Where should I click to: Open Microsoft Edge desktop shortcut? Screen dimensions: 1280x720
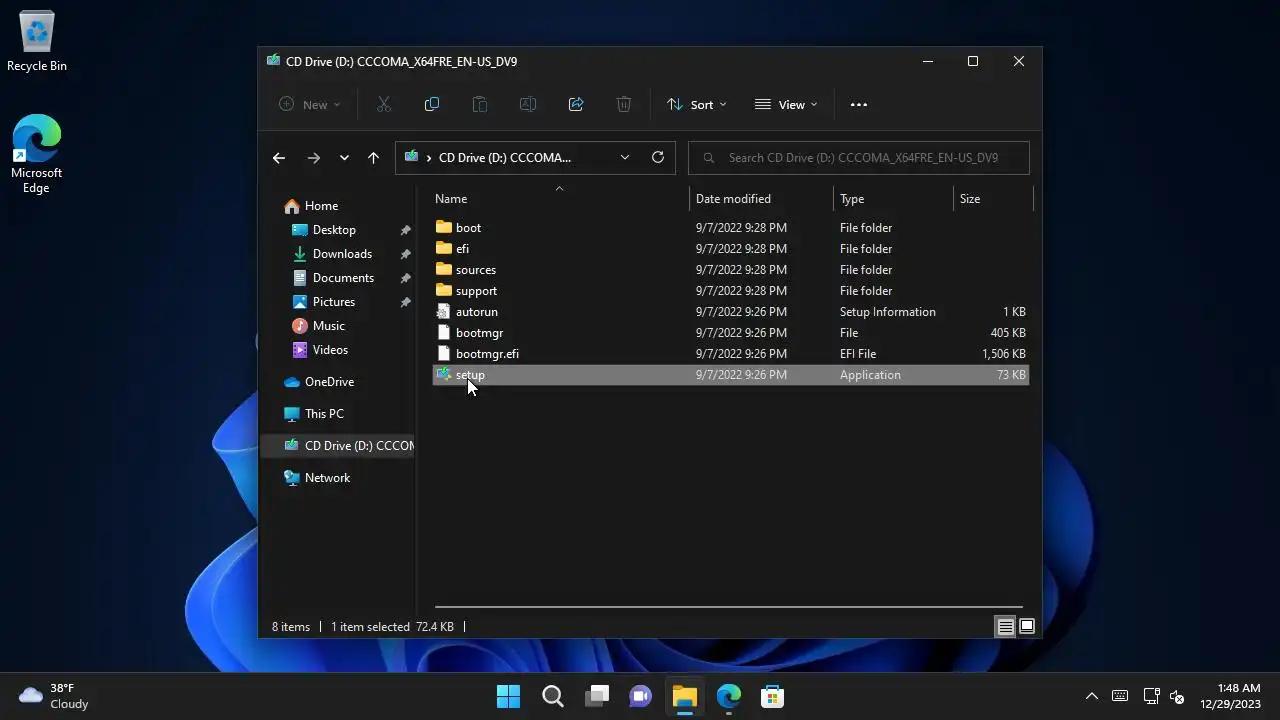[x=37, y=153]
